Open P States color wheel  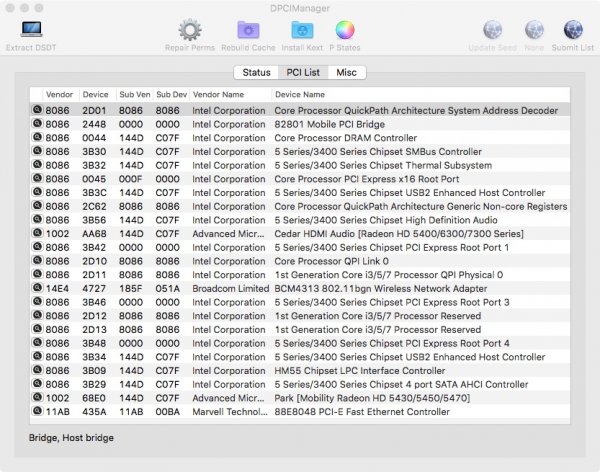coord(345,30)
